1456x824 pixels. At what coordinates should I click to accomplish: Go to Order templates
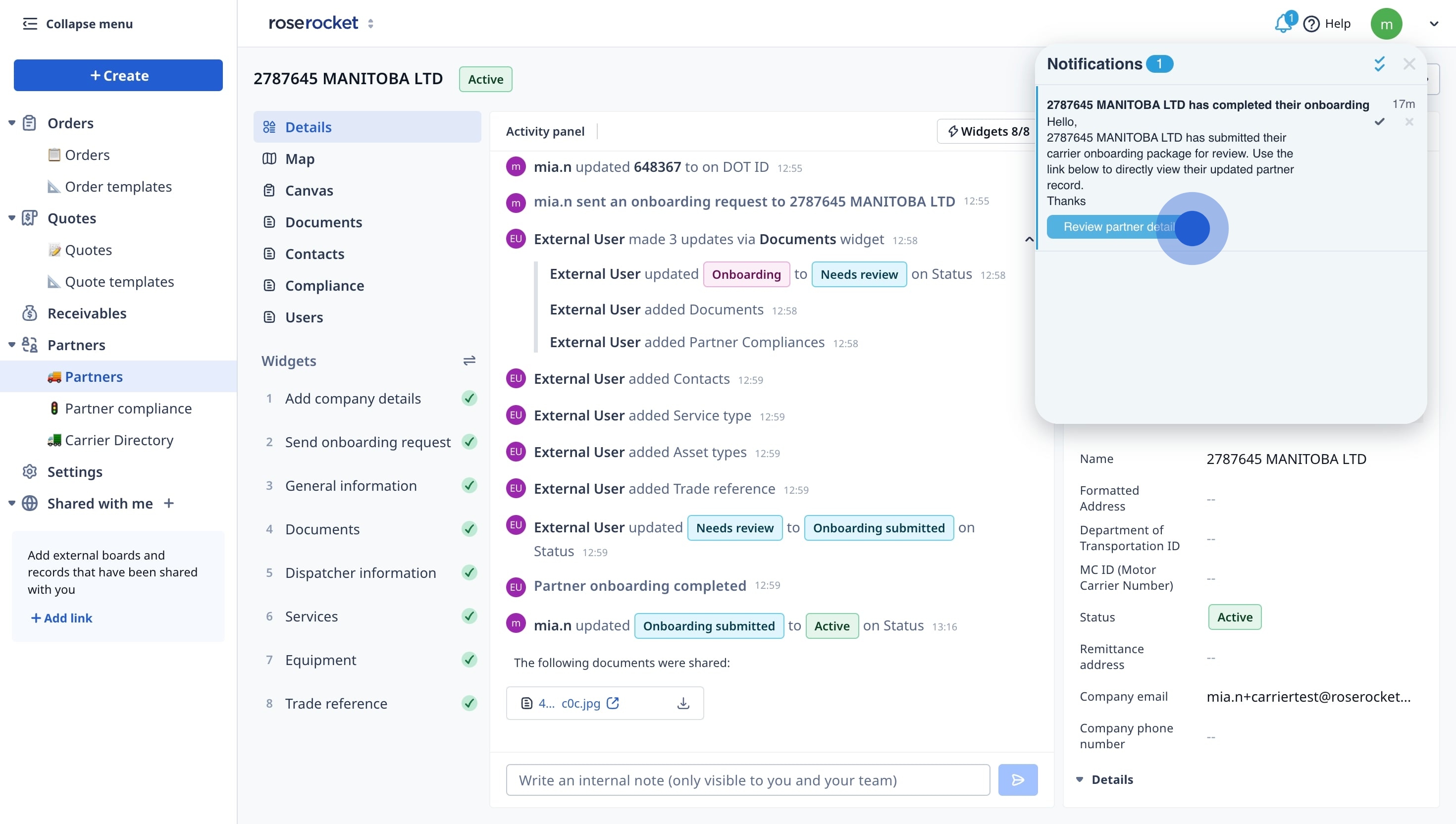click(x=118, y=187)
